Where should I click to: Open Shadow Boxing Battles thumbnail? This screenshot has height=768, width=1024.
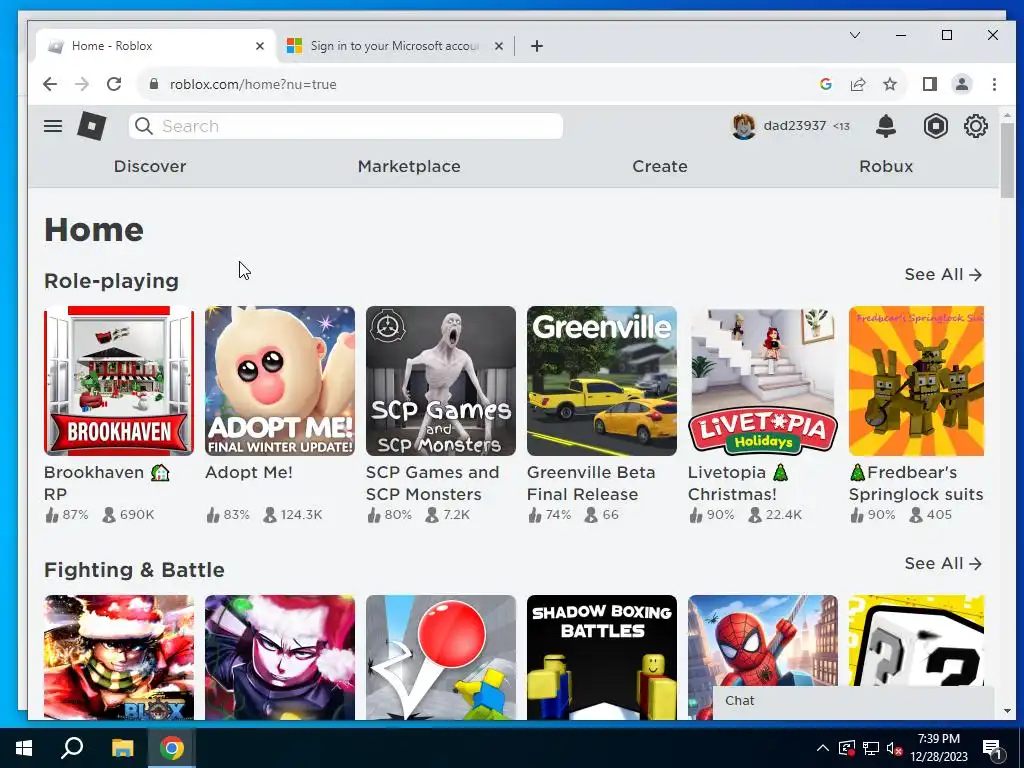tap(601, 657)
